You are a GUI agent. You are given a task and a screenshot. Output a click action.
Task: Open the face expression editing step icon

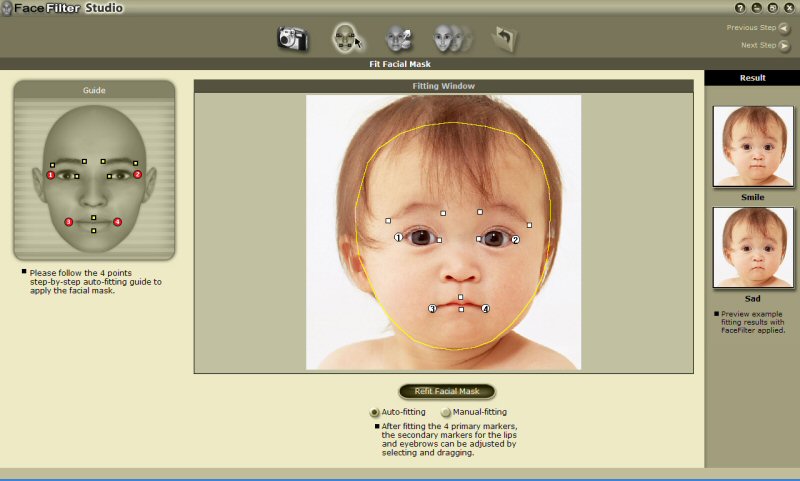pyautogui.click(x=399, y=38)
